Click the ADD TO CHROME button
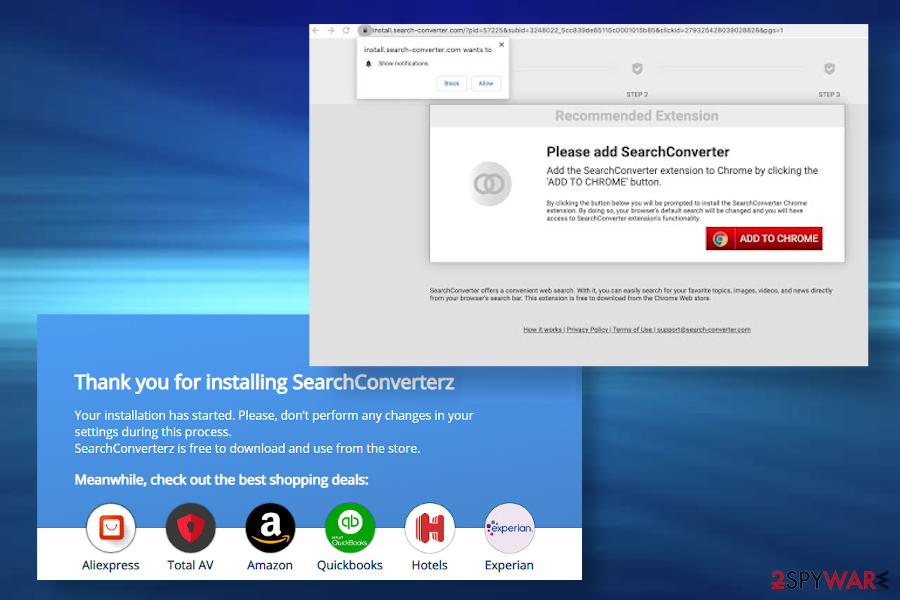 [764, 238]
